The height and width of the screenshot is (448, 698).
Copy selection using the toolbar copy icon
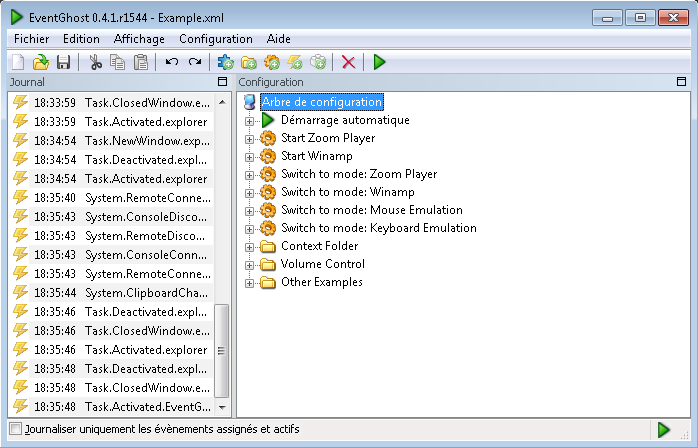(x=118, y=62)
